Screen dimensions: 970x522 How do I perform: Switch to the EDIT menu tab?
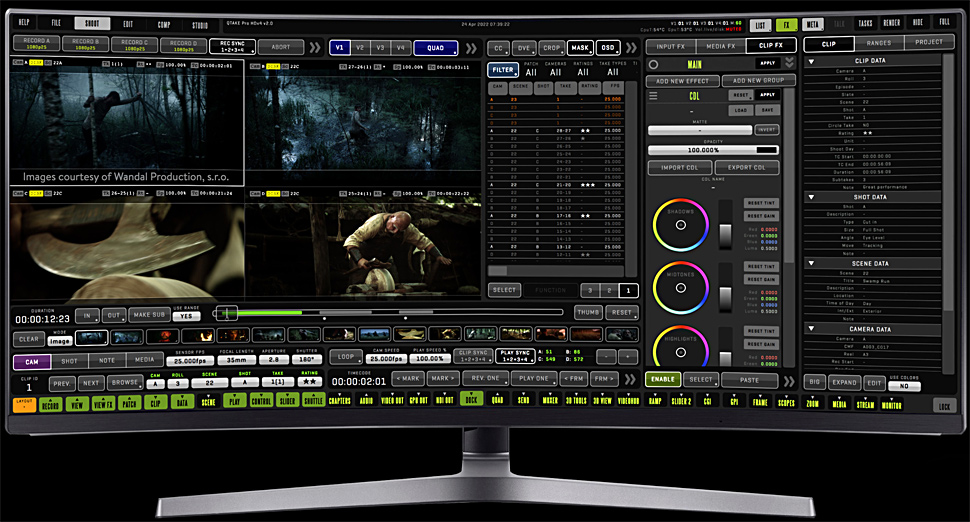click(127, 22)
